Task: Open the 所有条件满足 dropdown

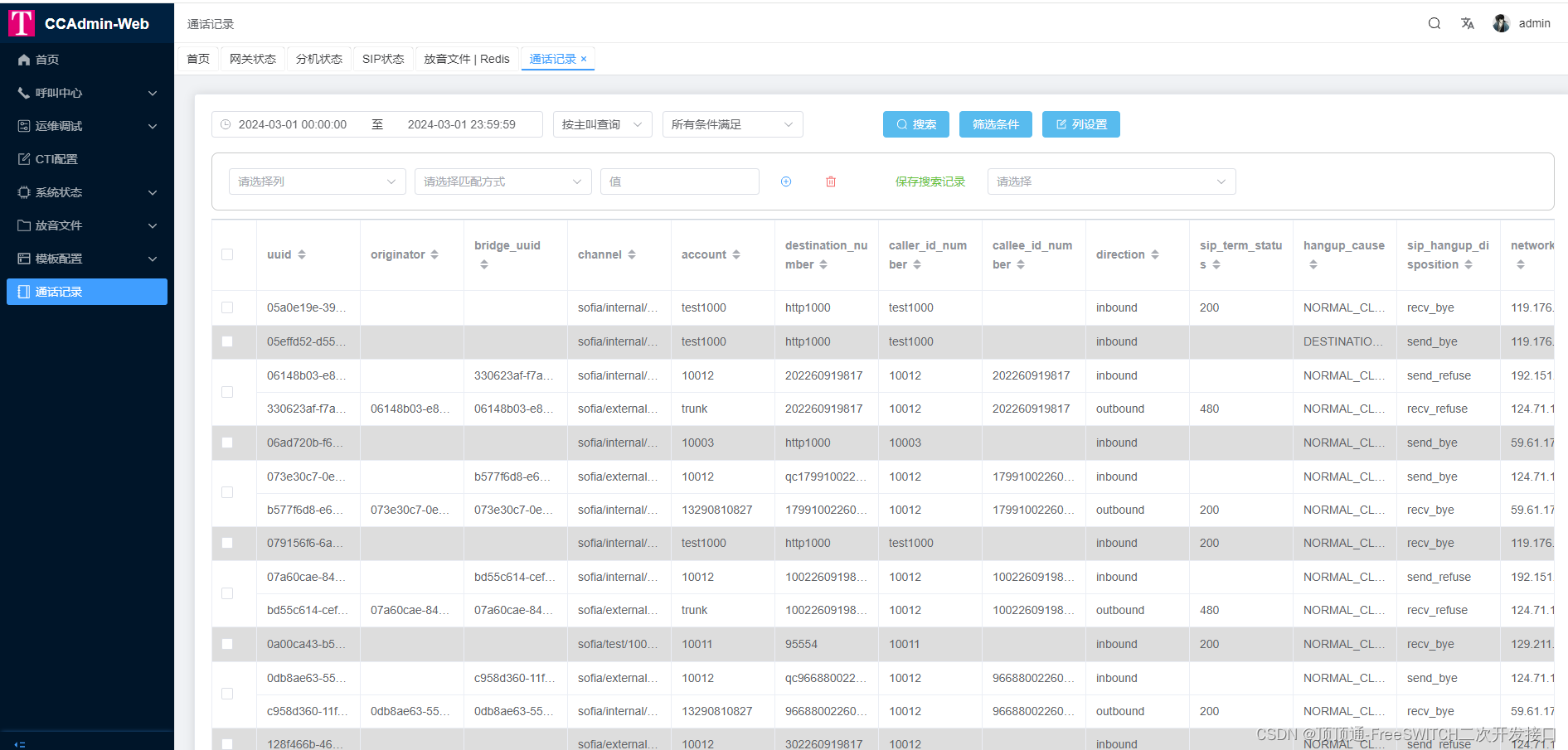Action: [x=733, y=124]
